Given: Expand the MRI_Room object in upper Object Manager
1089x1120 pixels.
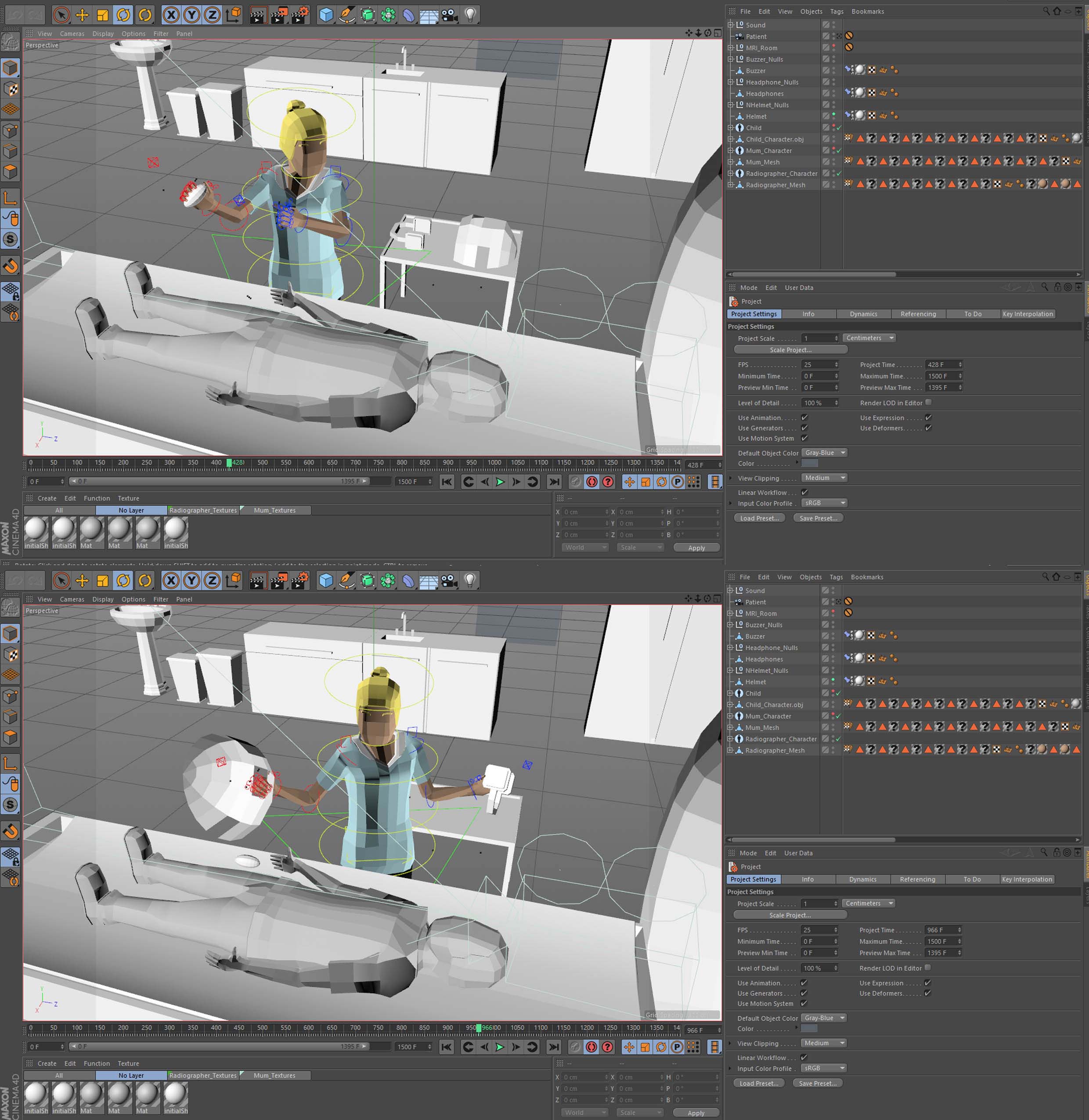Looking at the screenshot, I should tap(730, 48).
